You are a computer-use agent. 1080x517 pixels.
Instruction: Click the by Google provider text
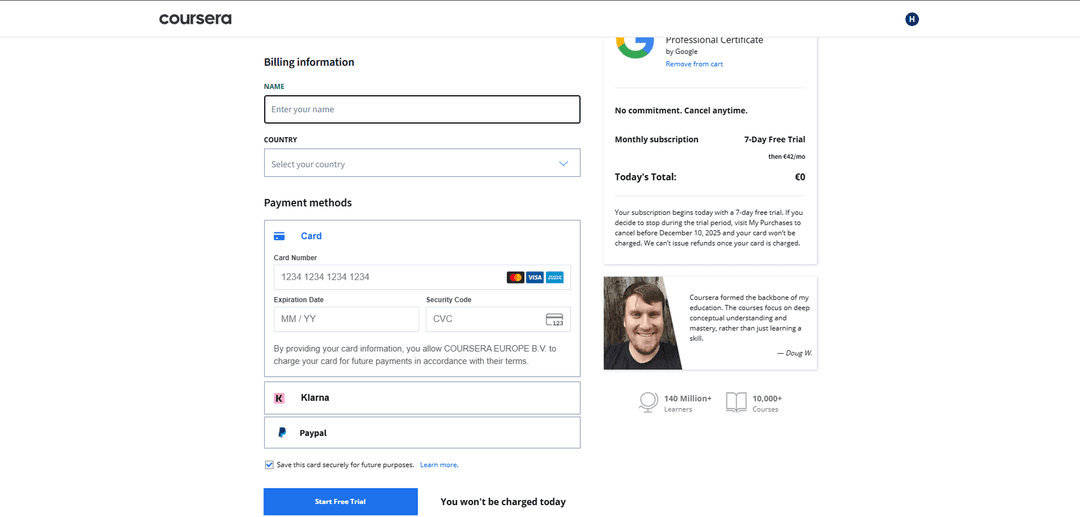pyautogui.click(x=681, y=51)
